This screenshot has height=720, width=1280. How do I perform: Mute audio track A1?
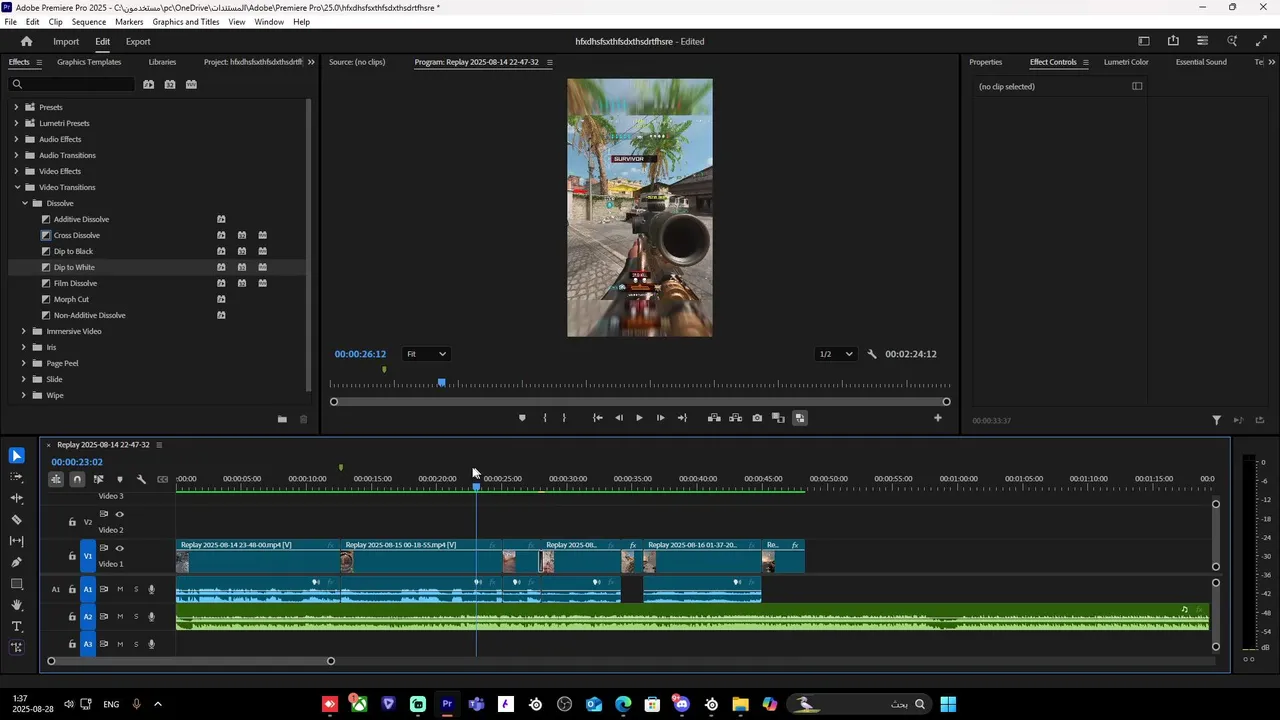[120, 590]
